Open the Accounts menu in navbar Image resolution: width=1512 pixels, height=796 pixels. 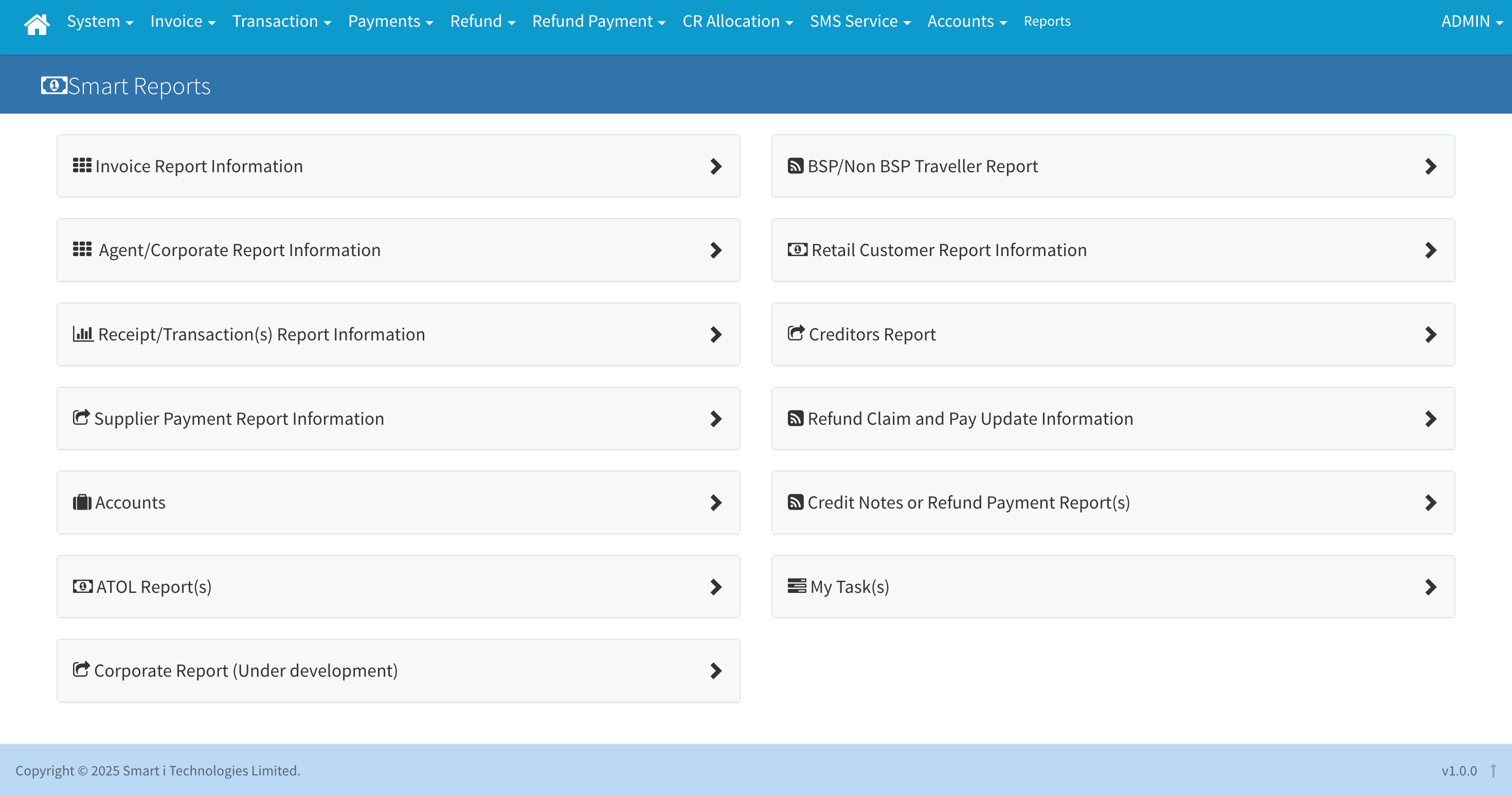967,22
